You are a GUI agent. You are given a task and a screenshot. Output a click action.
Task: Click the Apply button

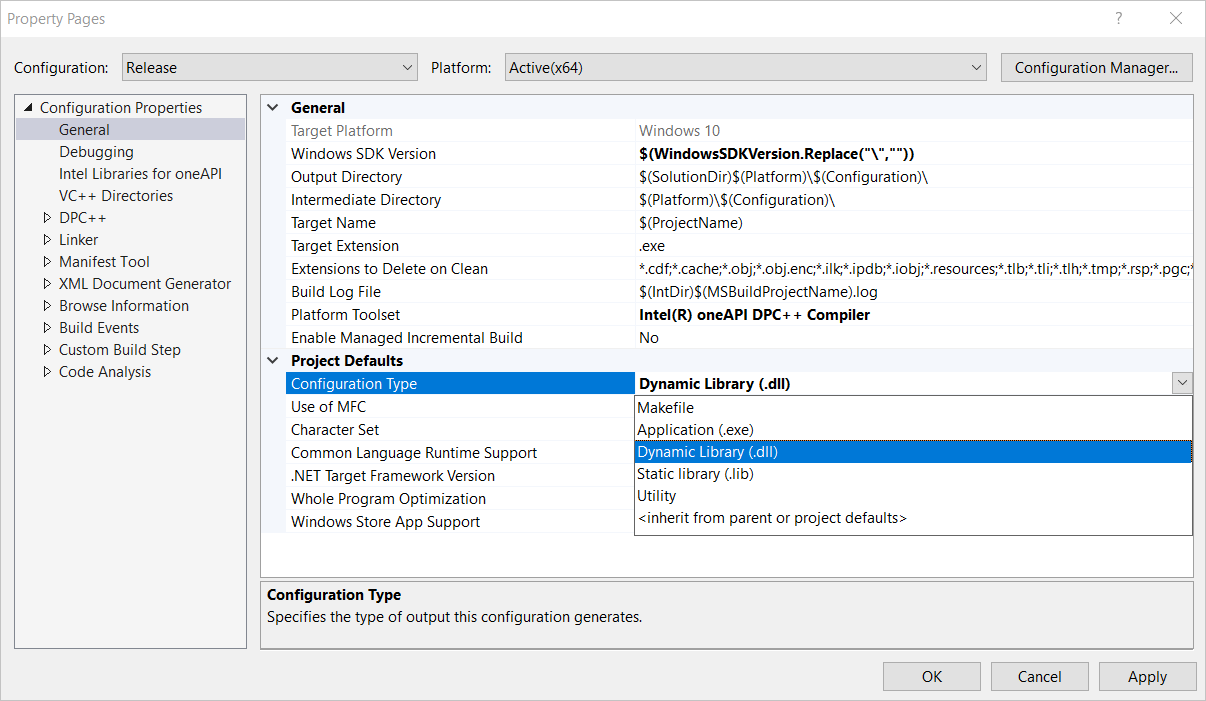click(1147, 676)
